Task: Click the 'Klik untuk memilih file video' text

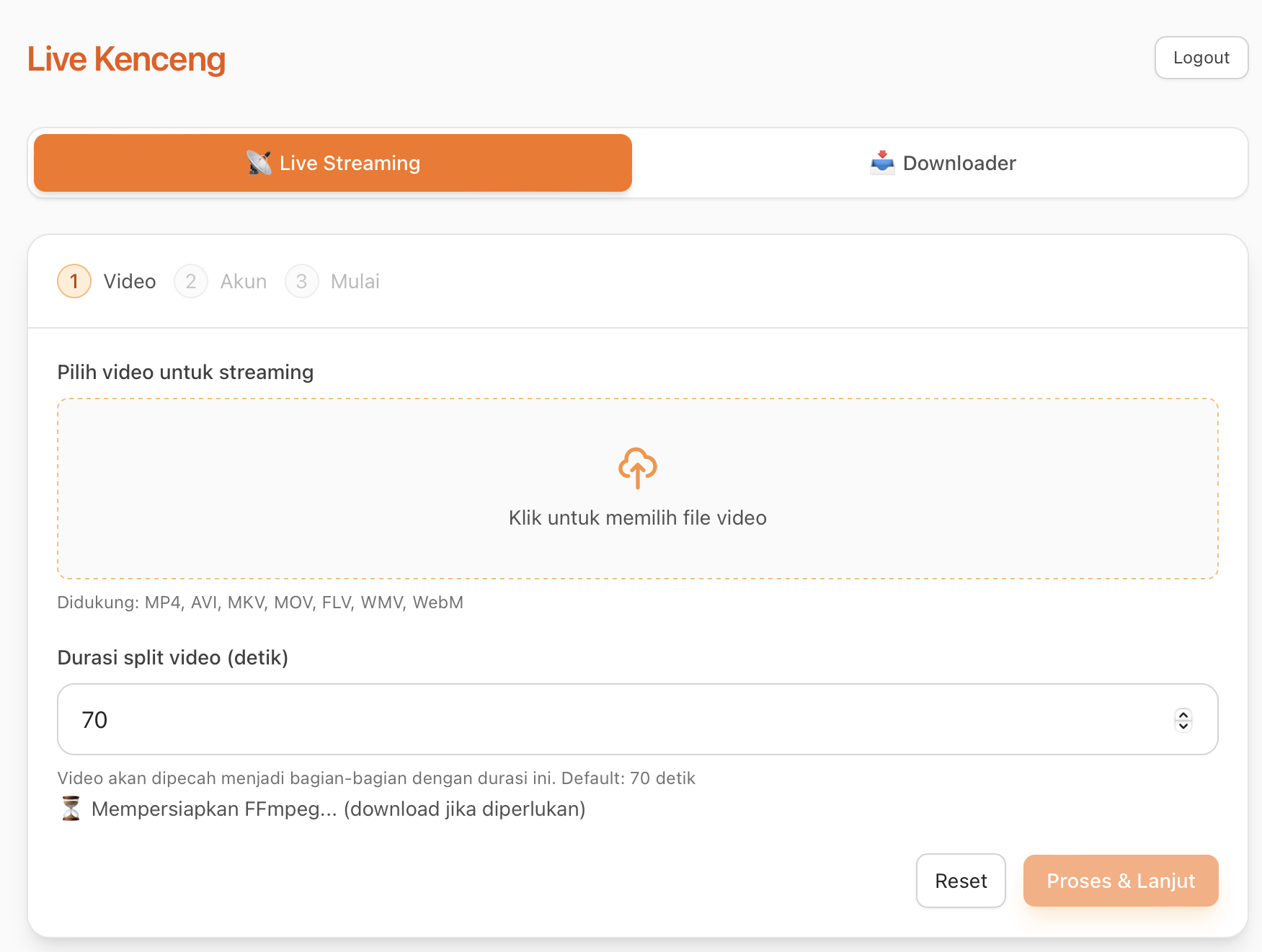Action: point(637,517)
